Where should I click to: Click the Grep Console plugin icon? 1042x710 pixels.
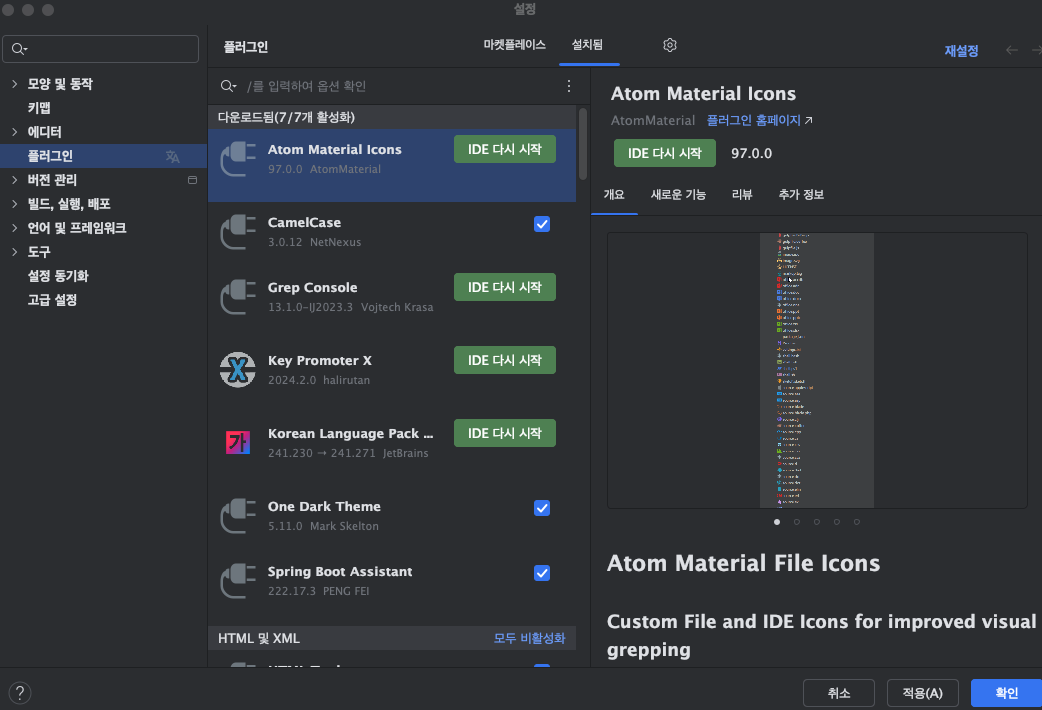point(238,297)
